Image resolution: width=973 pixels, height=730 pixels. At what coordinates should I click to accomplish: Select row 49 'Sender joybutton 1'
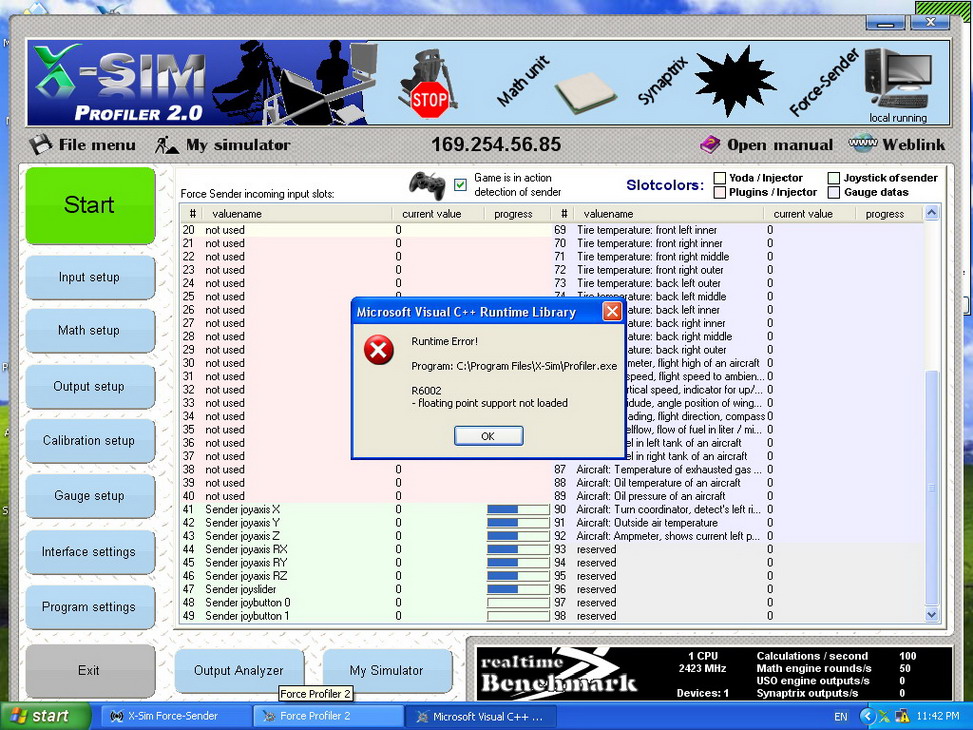[365, 616]
